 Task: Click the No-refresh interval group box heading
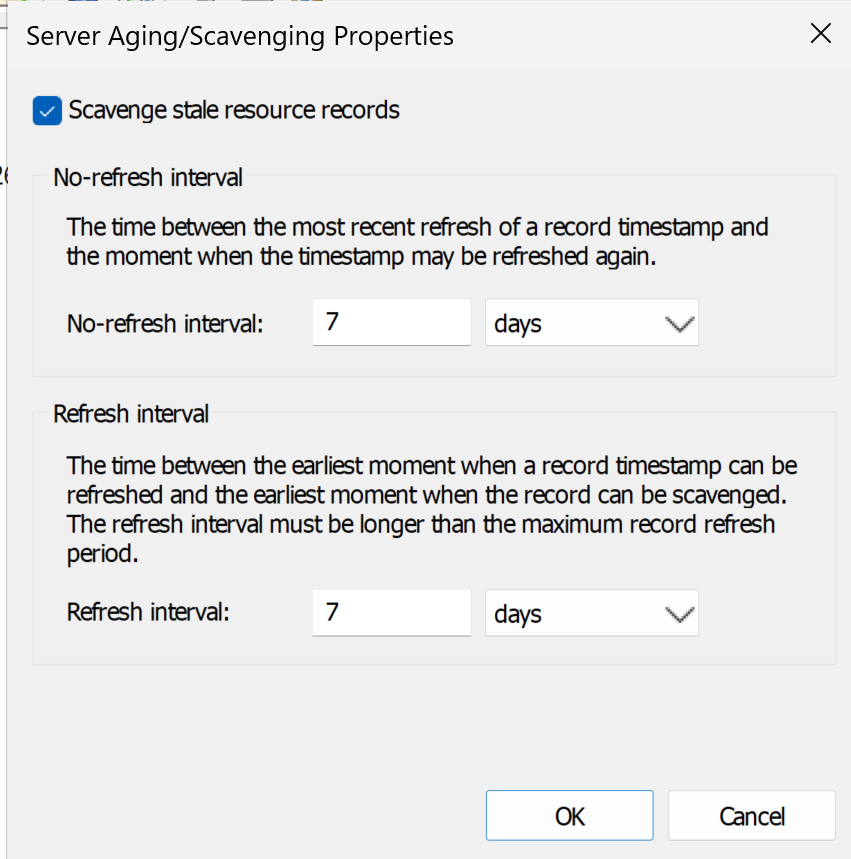[148, 177]
